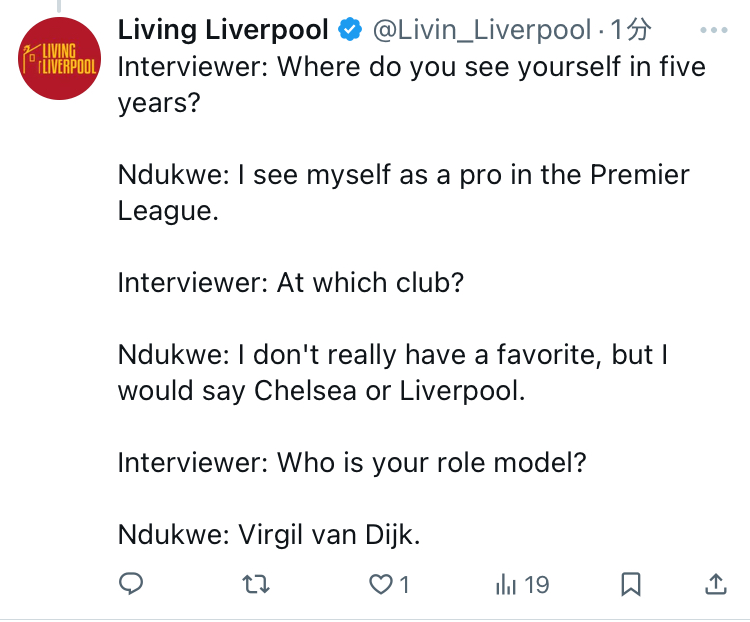
Task: Share the tweet via upload arrow icon
Action: pos(716,583)
